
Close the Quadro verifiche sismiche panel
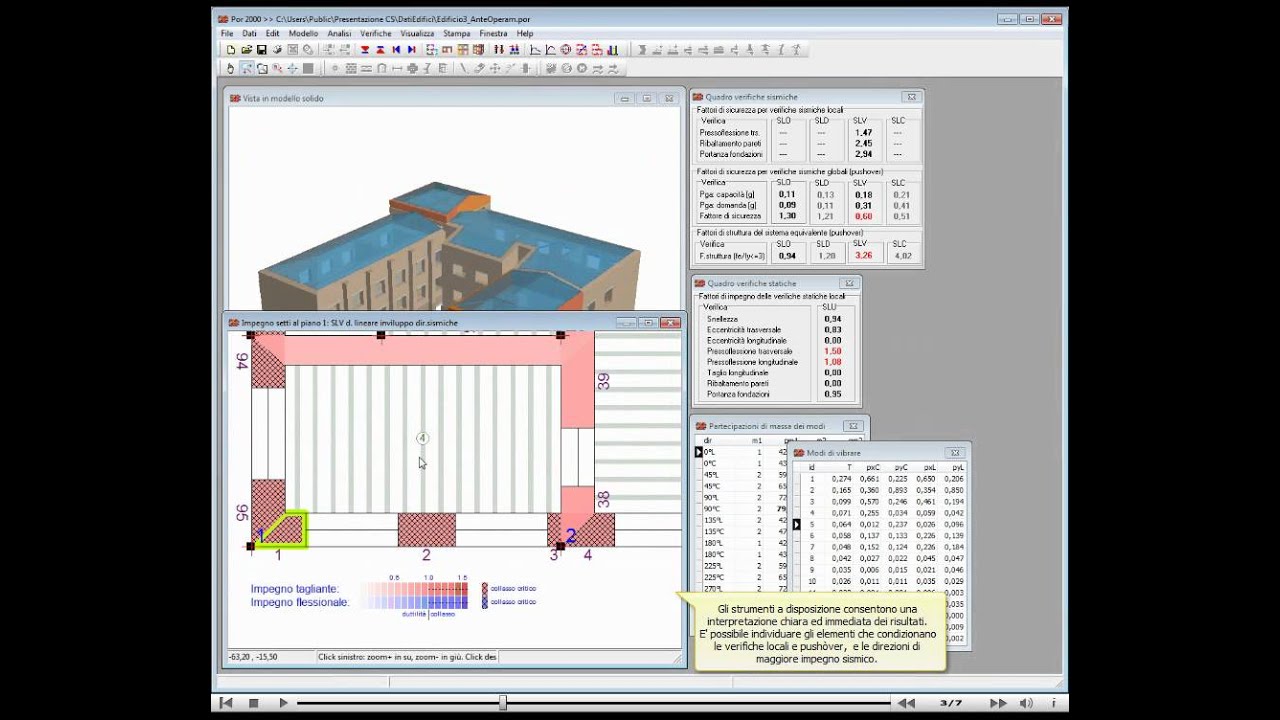click(x=911, y=97)
